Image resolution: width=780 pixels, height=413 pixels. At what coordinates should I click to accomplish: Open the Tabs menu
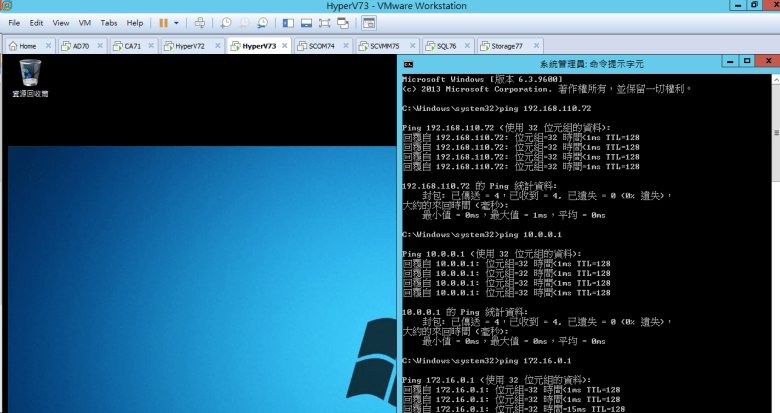(x=109, y=22)
